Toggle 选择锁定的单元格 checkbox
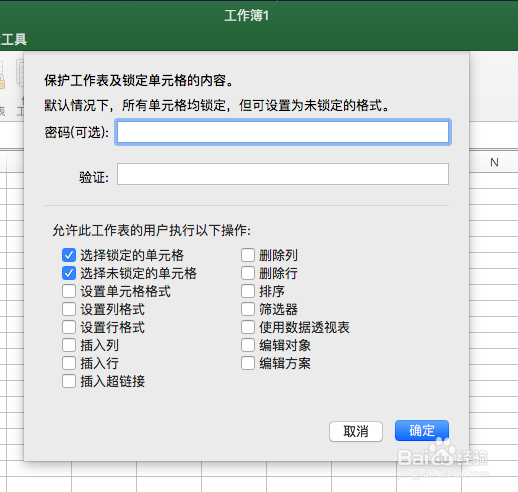Viewport: 518px width, 492px height. pyautogui.click(x=69, y=255)
